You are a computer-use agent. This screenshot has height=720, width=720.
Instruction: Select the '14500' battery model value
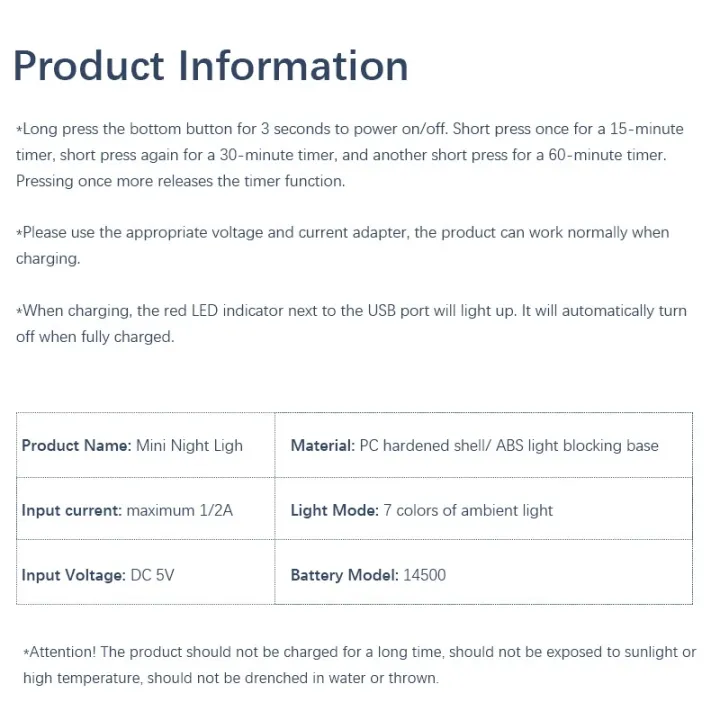[x=425, y=575]
